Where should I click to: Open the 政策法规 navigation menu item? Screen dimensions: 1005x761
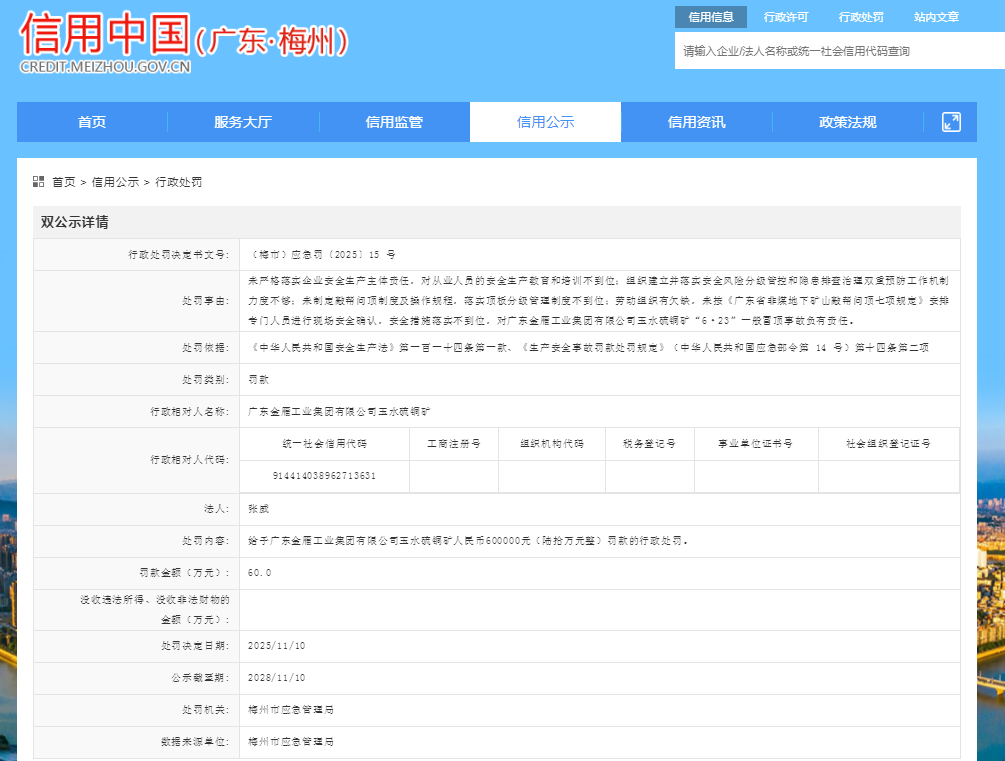click(x=848, y=122)
